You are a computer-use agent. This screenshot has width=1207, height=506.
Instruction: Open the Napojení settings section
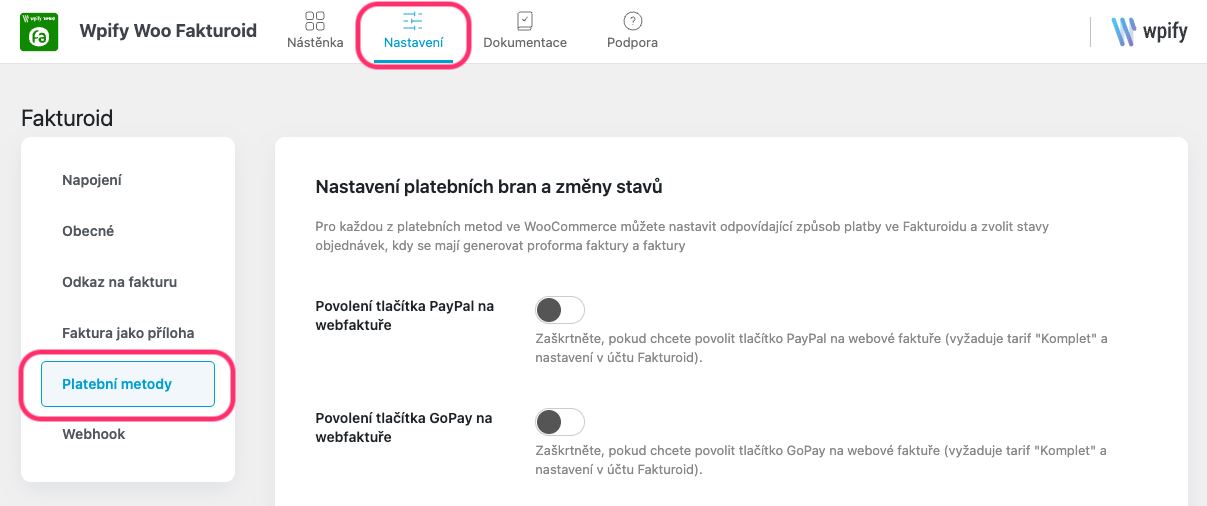(x=92, y=180)
